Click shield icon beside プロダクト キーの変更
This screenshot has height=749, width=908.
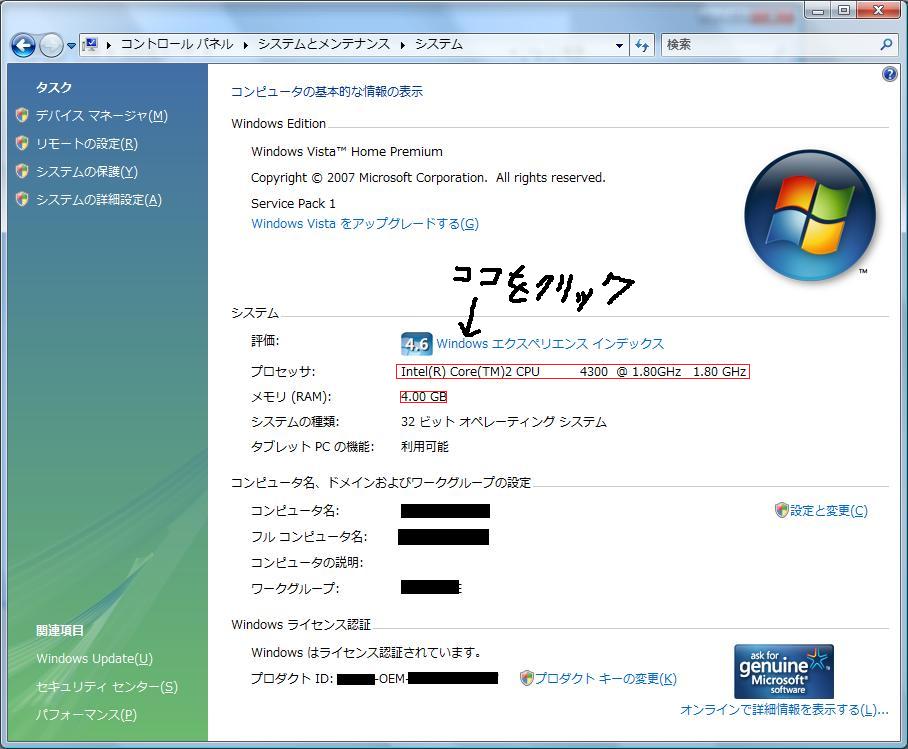pyautogui.click(x=526, y=678)
